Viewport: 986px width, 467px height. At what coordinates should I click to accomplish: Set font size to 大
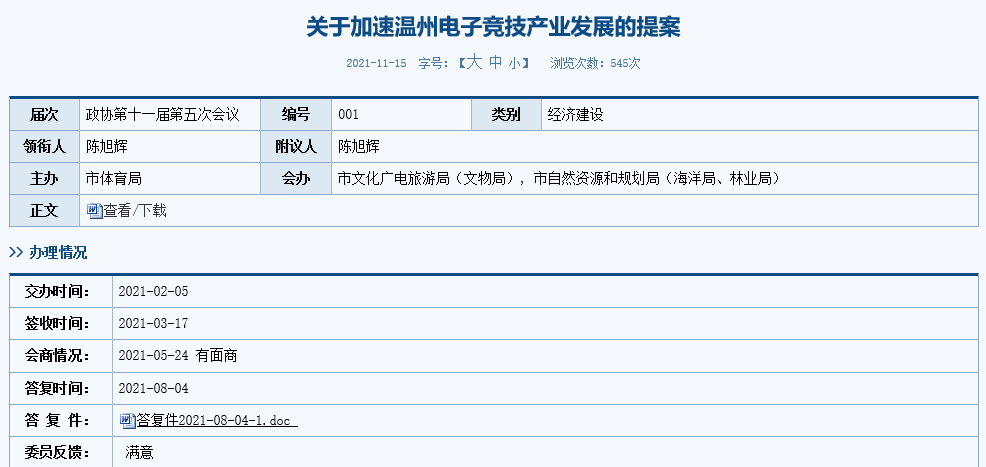474,62
